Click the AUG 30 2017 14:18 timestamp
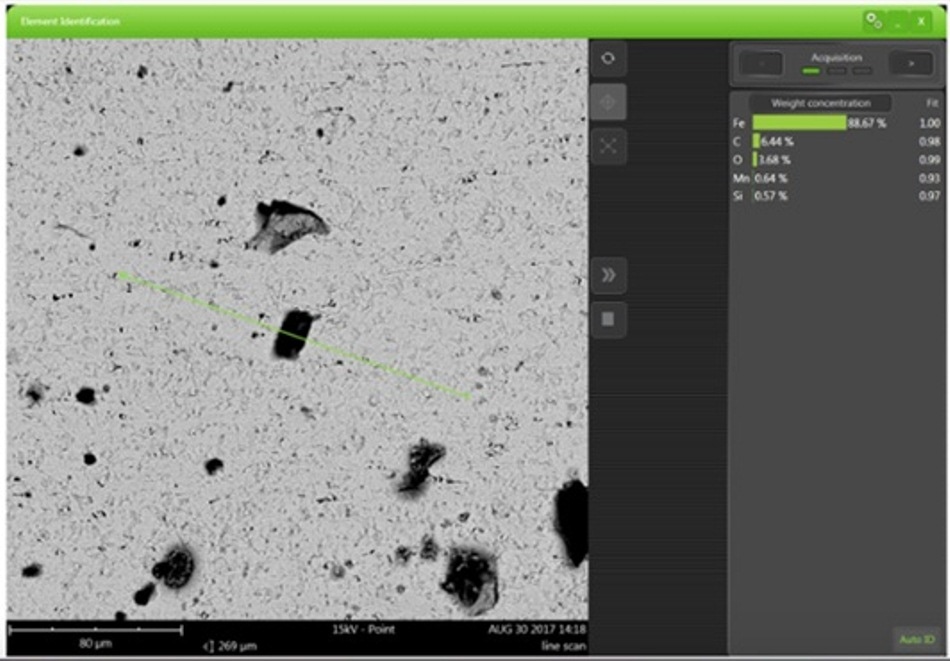The width and height of the screenshot is (950, 661). pos(537,629)
